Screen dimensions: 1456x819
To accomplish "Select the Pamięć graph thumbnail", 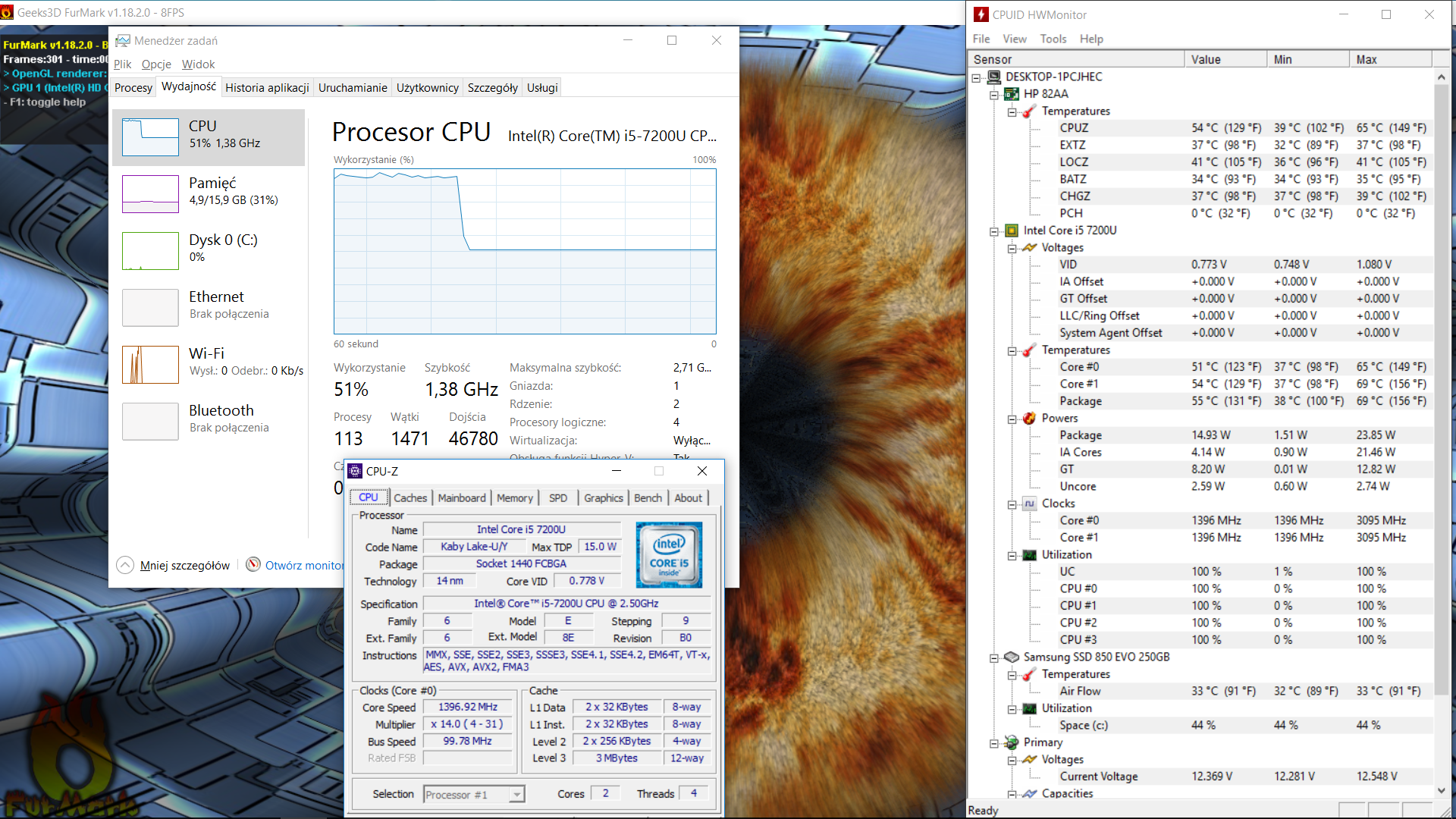I will click(x=150, y=194).
